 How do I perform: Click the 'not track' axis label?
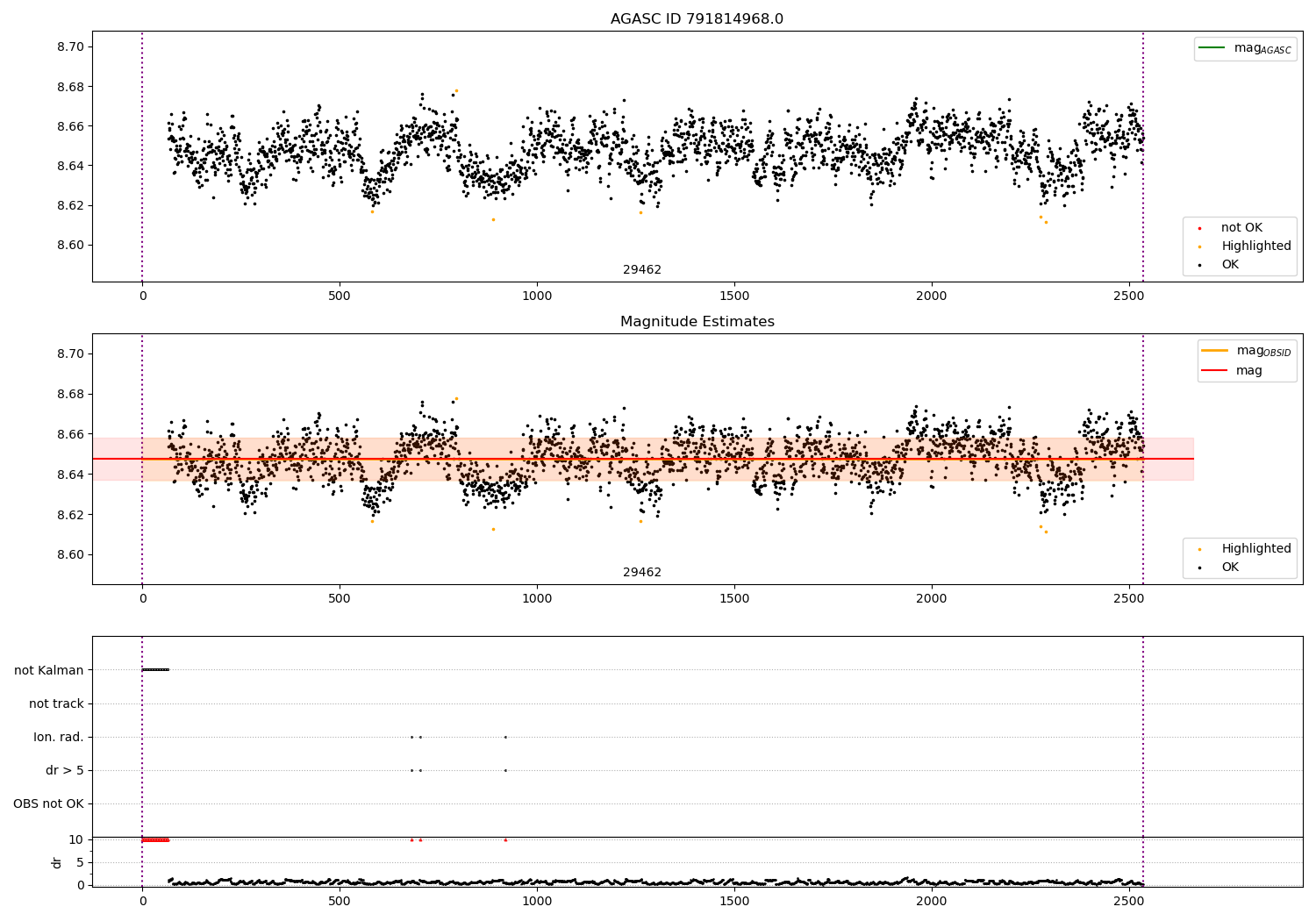56,704
